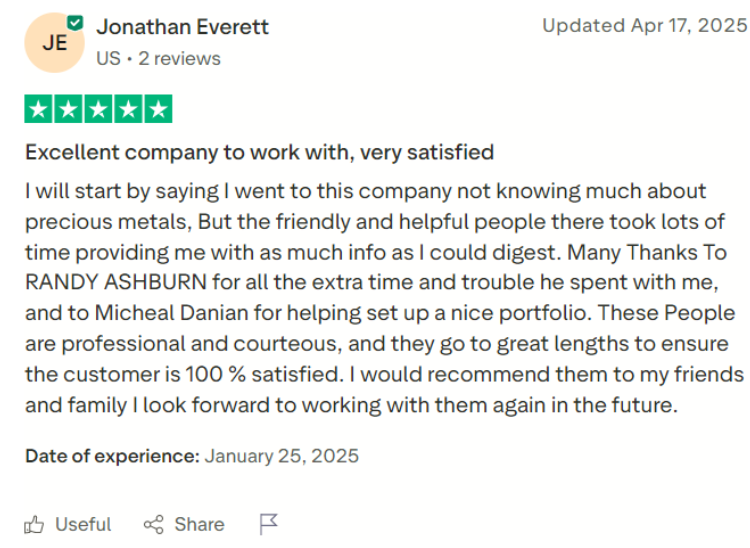
Task: Click the green verified checkmark badge
Action: (x=75, y=22)
